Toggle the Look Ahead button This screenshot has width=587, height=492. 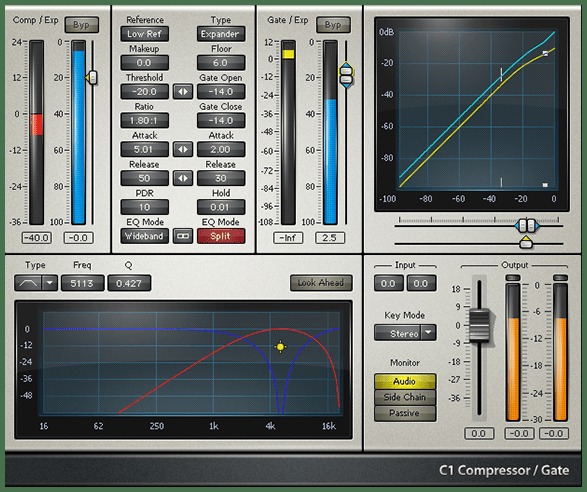(321, 283)
